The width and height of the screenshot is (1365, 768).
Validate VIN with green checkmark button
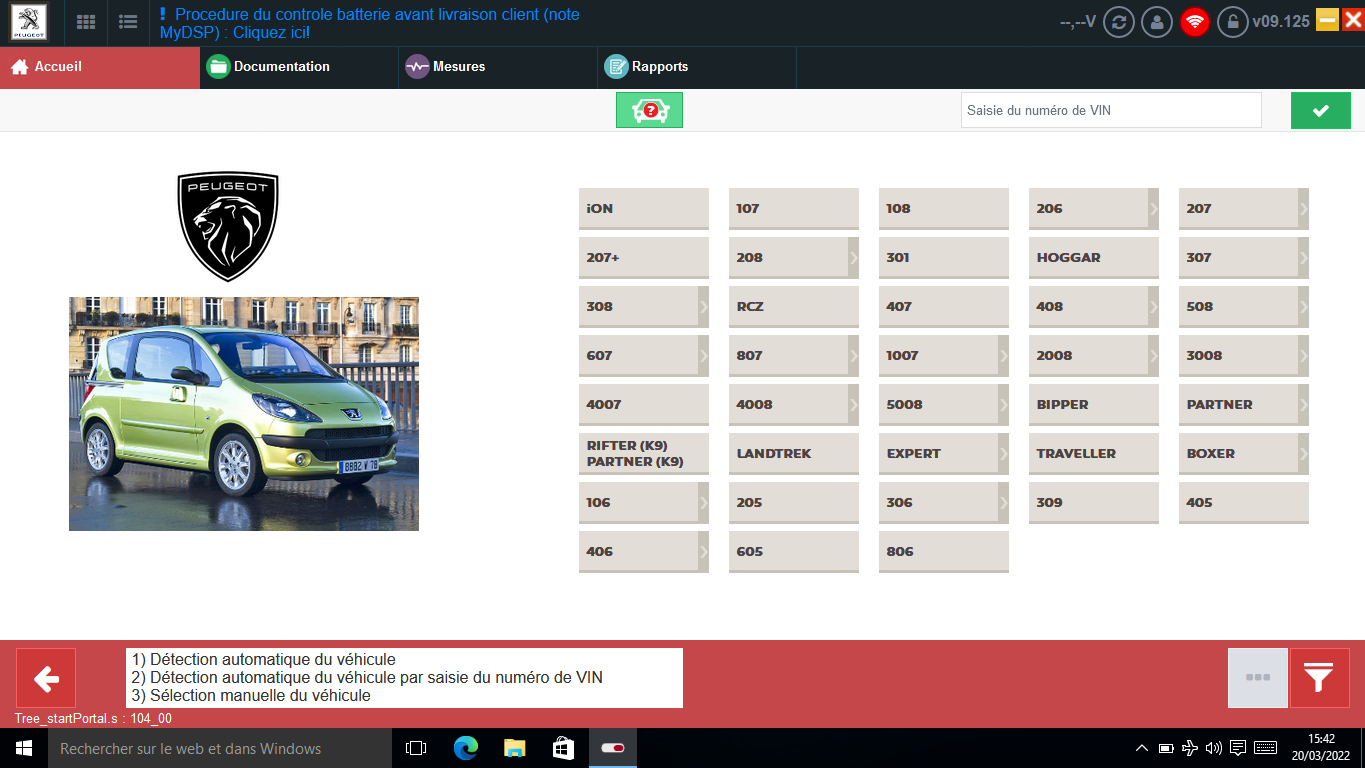pyautogui.click(x=1320, y=110)
